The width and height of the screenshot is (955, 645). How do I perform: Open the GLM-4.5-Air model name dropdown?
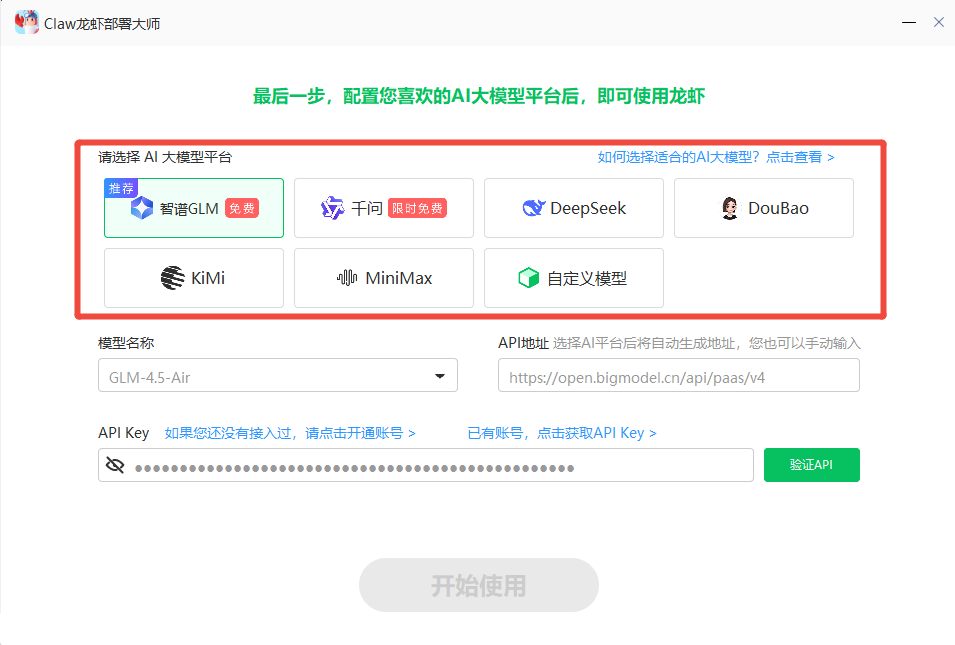point(278,376)
